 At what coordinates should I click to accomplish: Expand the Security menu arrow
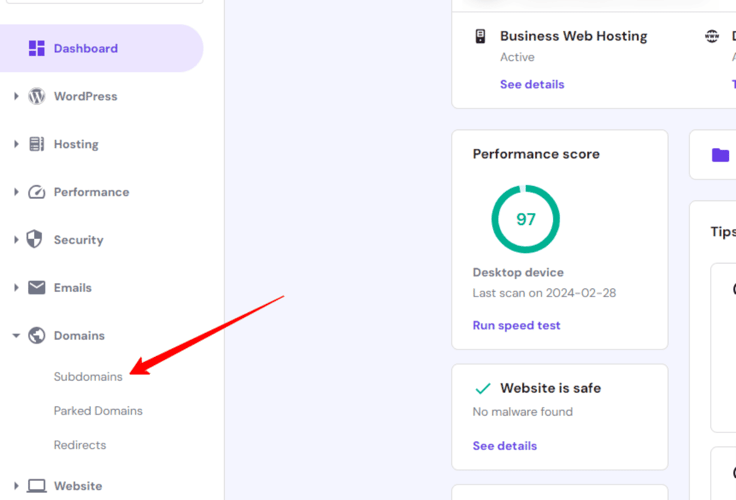click(x=16, y=240)
